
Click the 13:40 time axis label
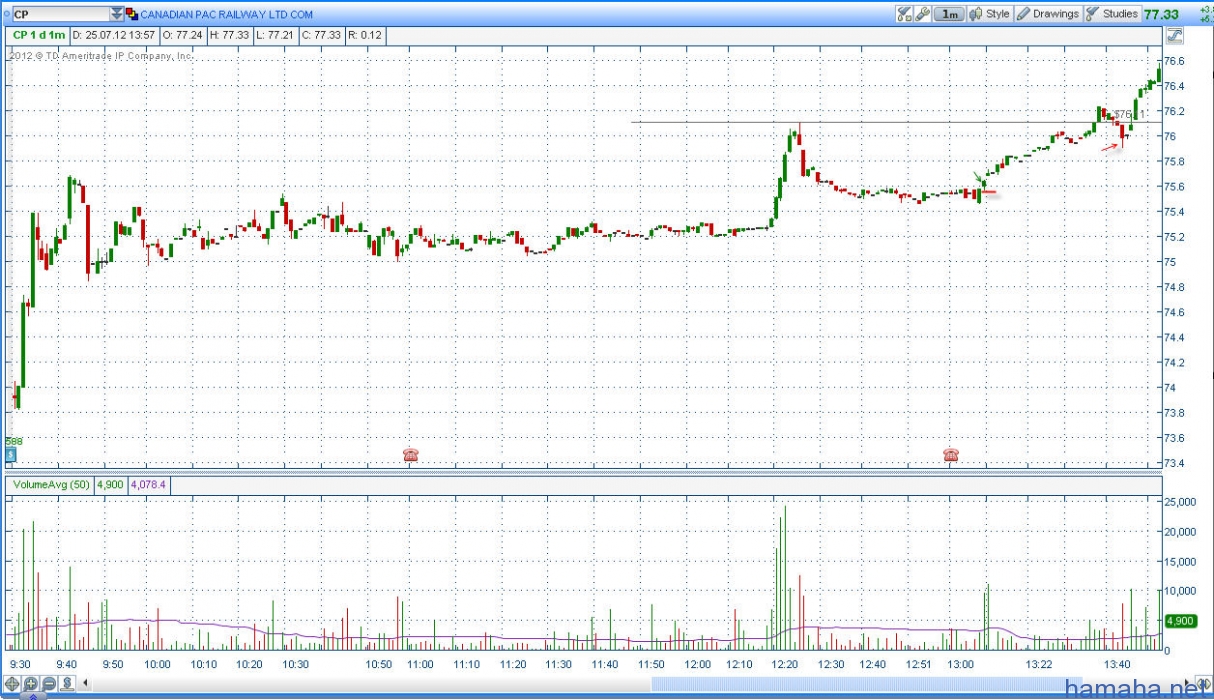pos(1117,665)
